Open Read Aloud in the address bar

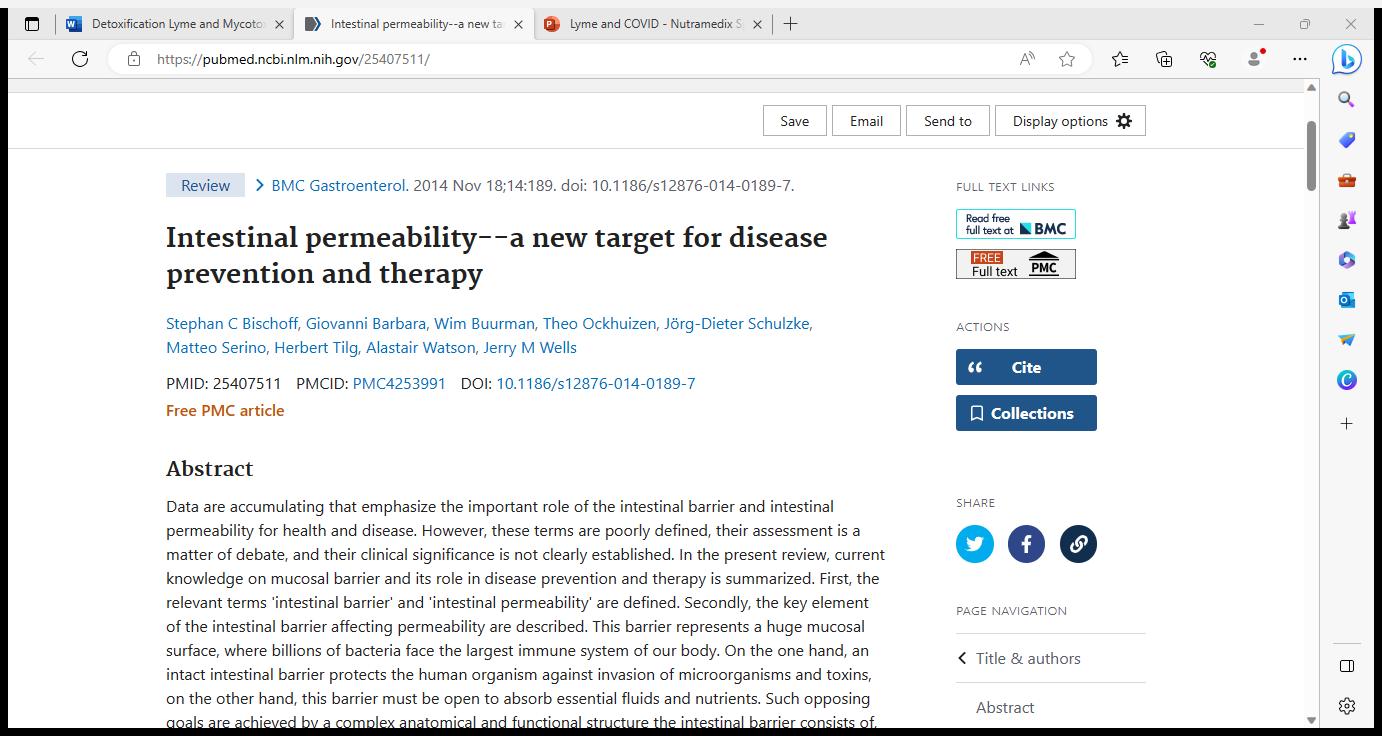click(1027, 59)
